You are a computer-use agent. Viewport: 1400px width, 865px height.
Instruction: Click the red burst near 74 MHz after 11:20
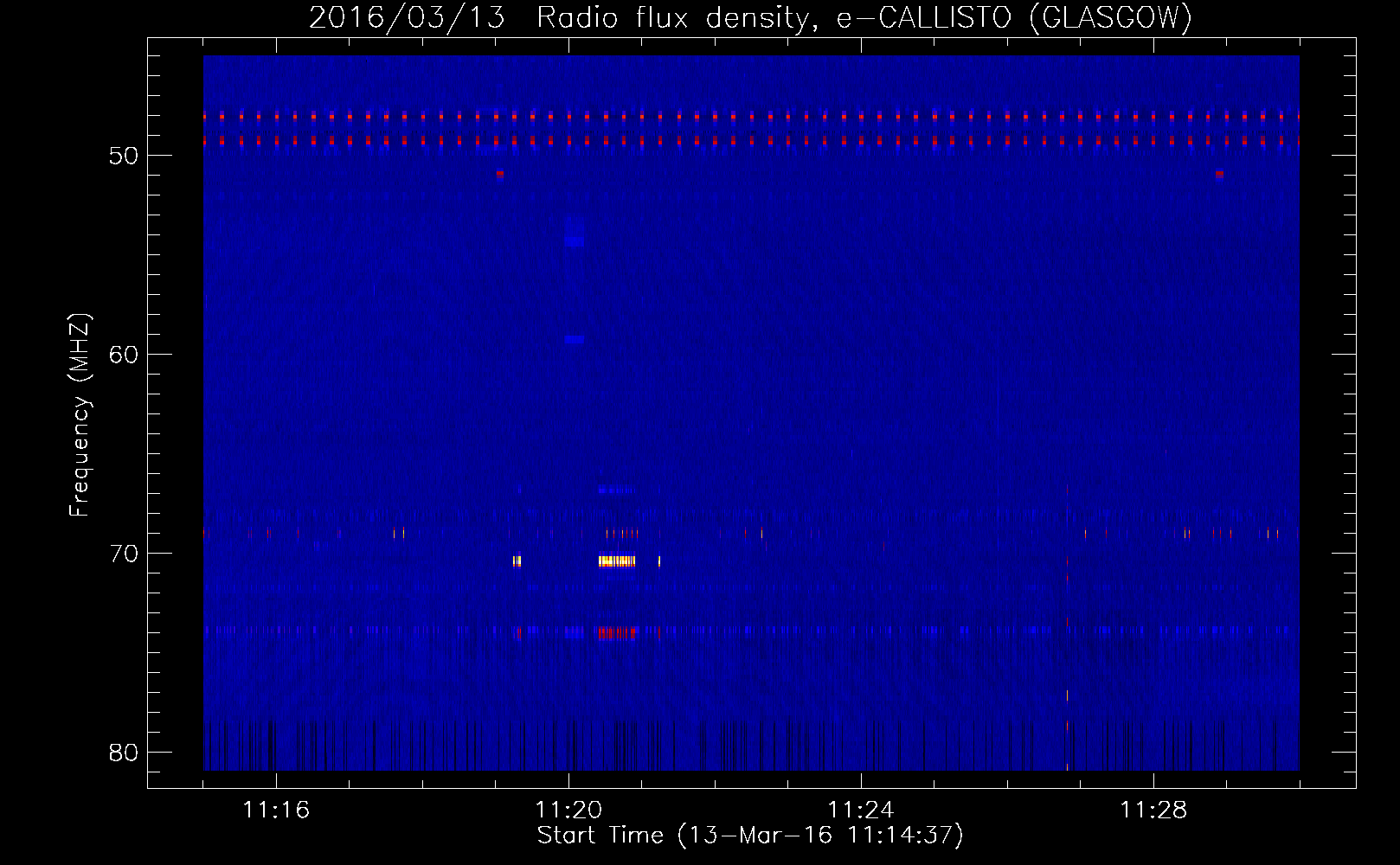point(617,633)
